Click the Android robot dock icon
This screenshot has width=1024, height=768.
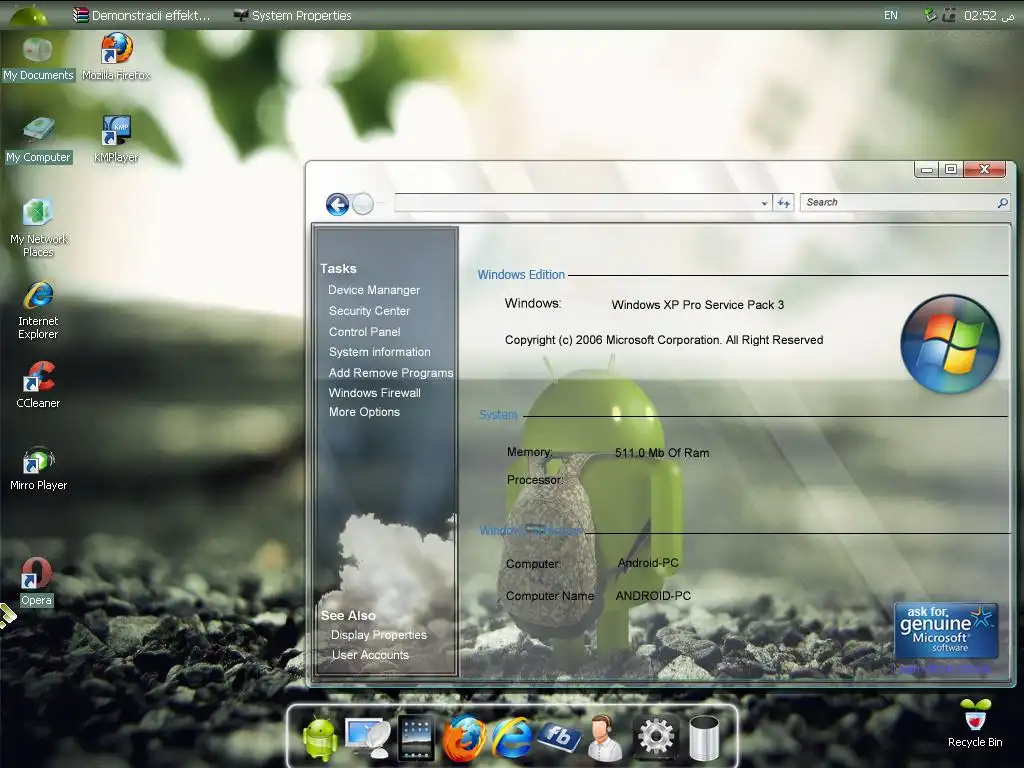coord(320,738)
